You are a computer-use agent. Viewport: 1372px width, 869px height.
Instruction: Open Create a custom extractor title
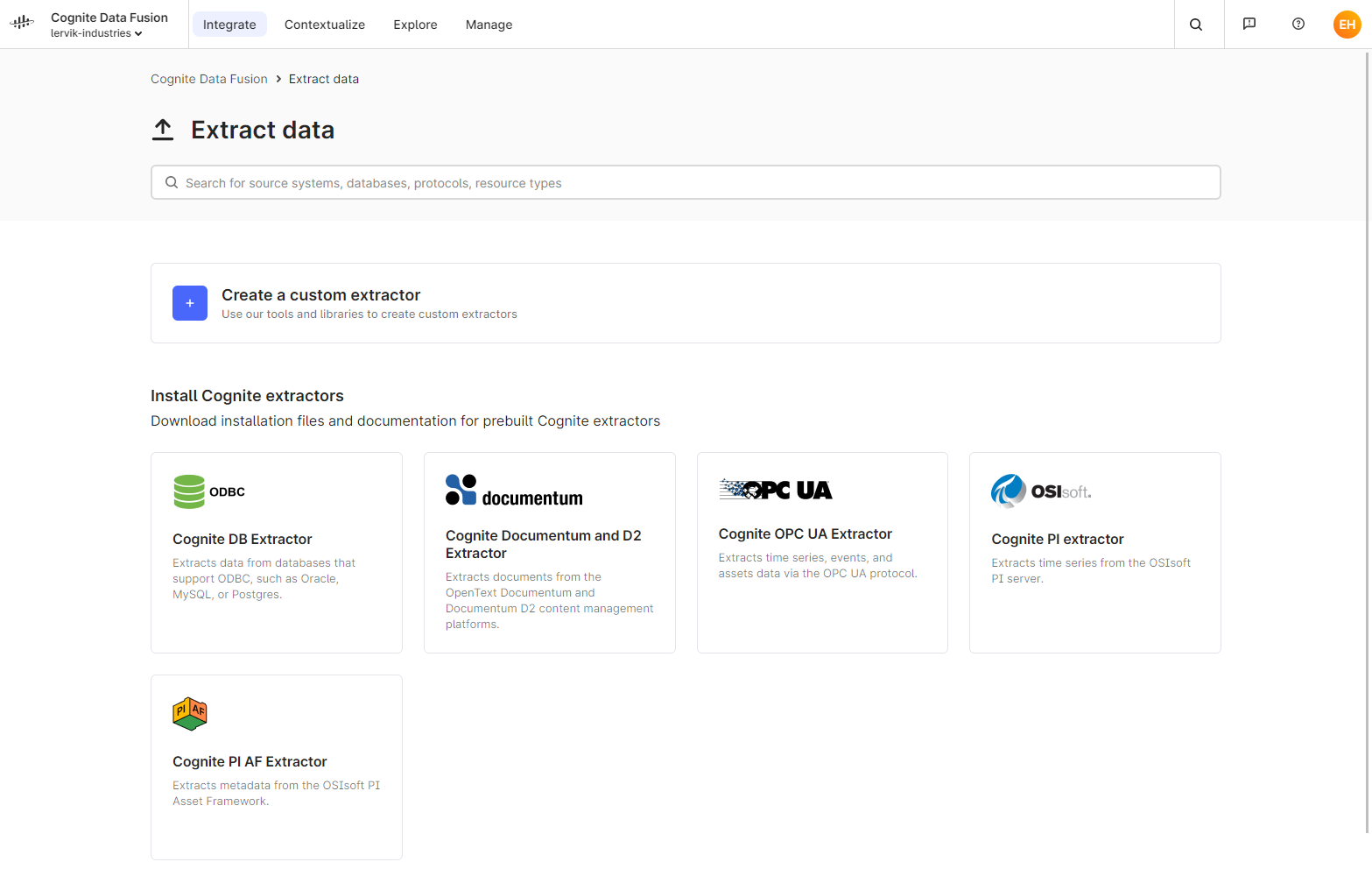click(320, 295)
